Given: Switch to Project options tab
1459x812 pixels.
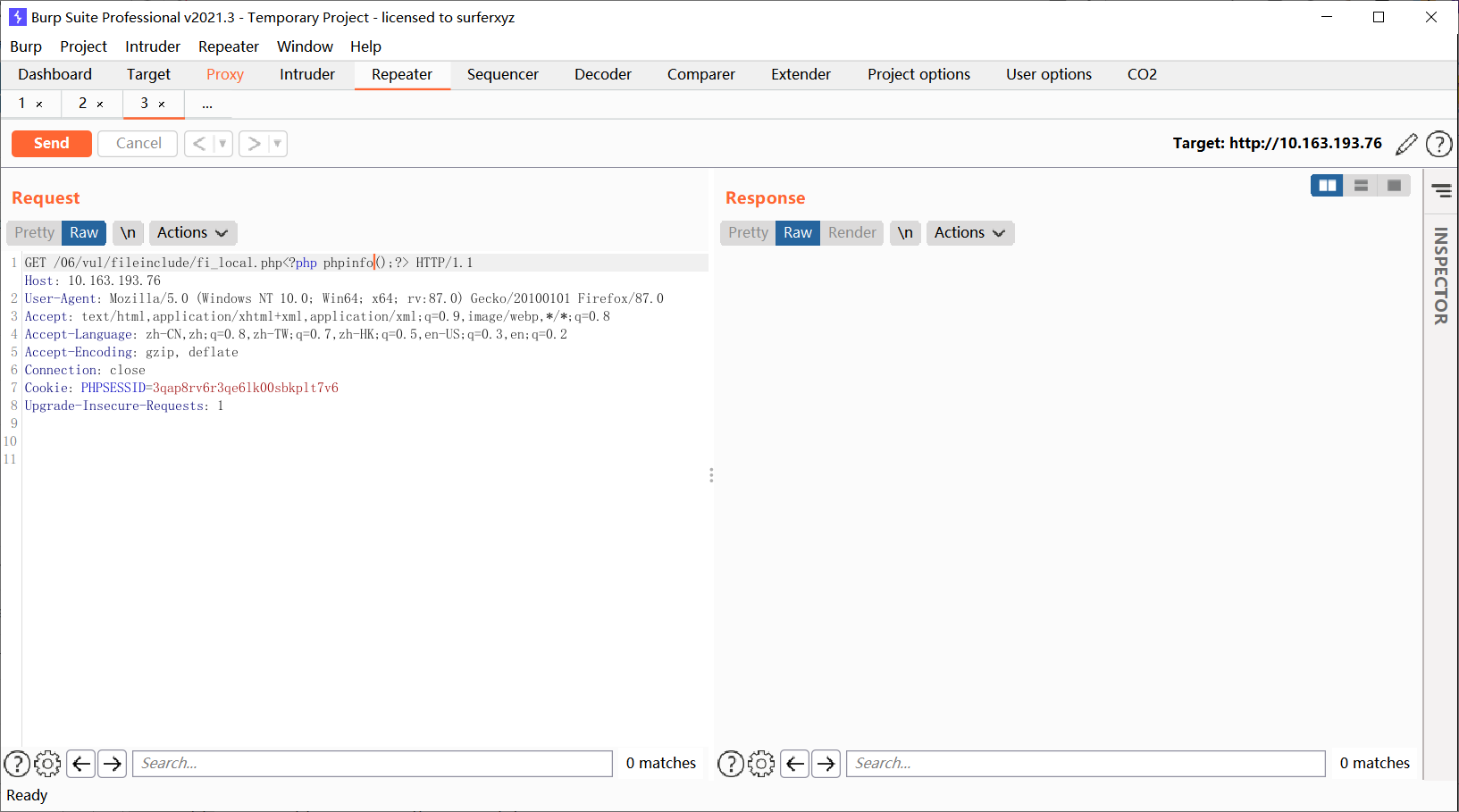Looking at the screenshot, I should 918,75.
